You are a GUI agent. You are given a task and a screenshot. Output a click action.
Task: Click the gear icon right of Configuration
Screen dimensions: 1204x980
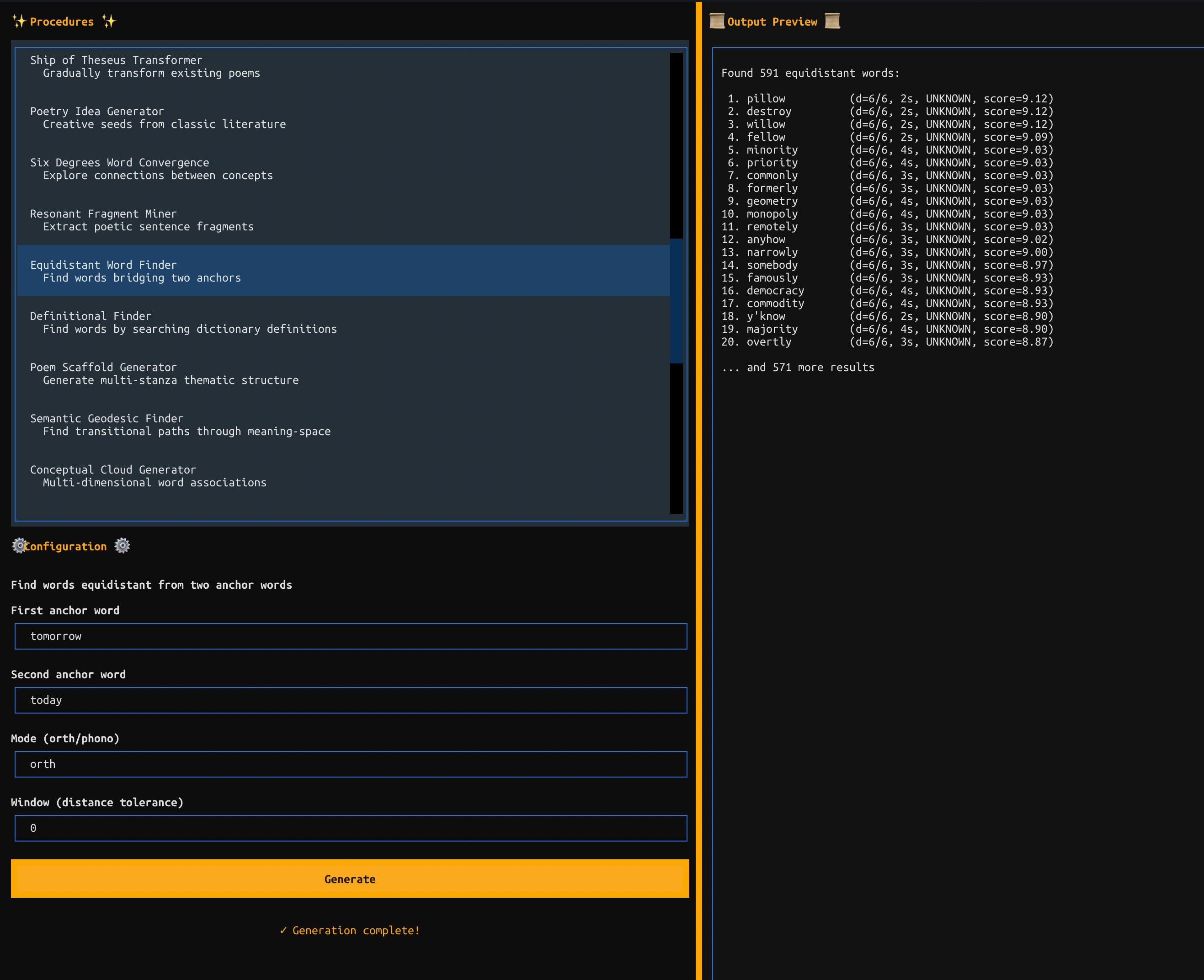122,546
